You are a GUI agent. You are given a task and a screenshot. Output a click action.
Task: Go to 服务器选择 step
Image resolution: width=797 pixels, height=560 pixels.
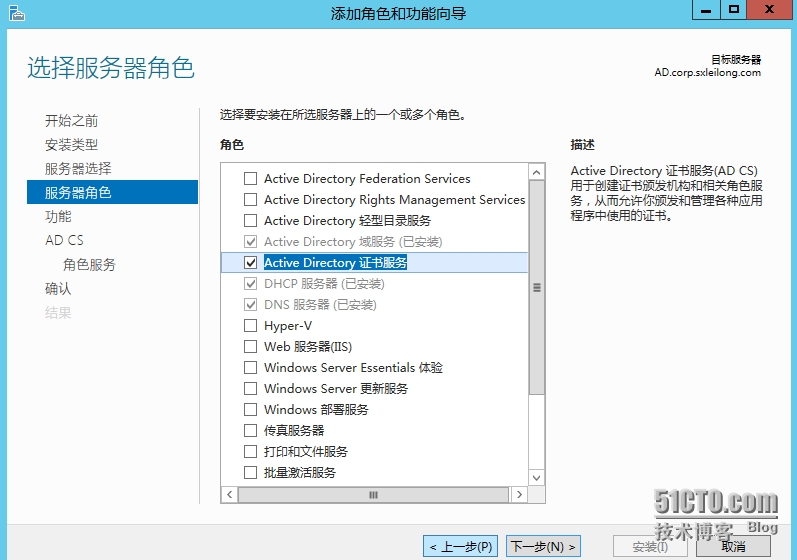pos(78,169)
